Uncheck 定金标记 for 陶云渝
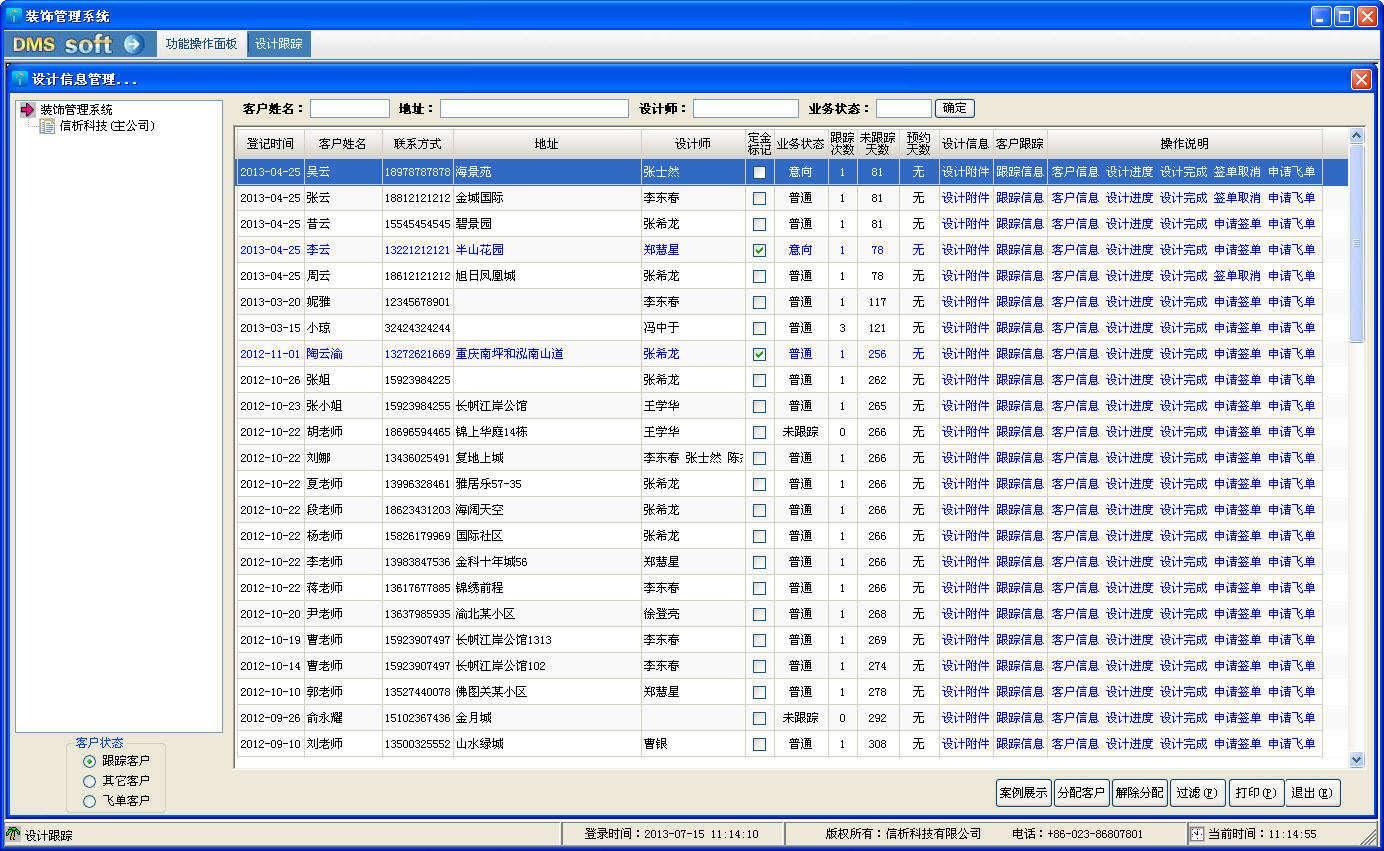 point(759,354)
